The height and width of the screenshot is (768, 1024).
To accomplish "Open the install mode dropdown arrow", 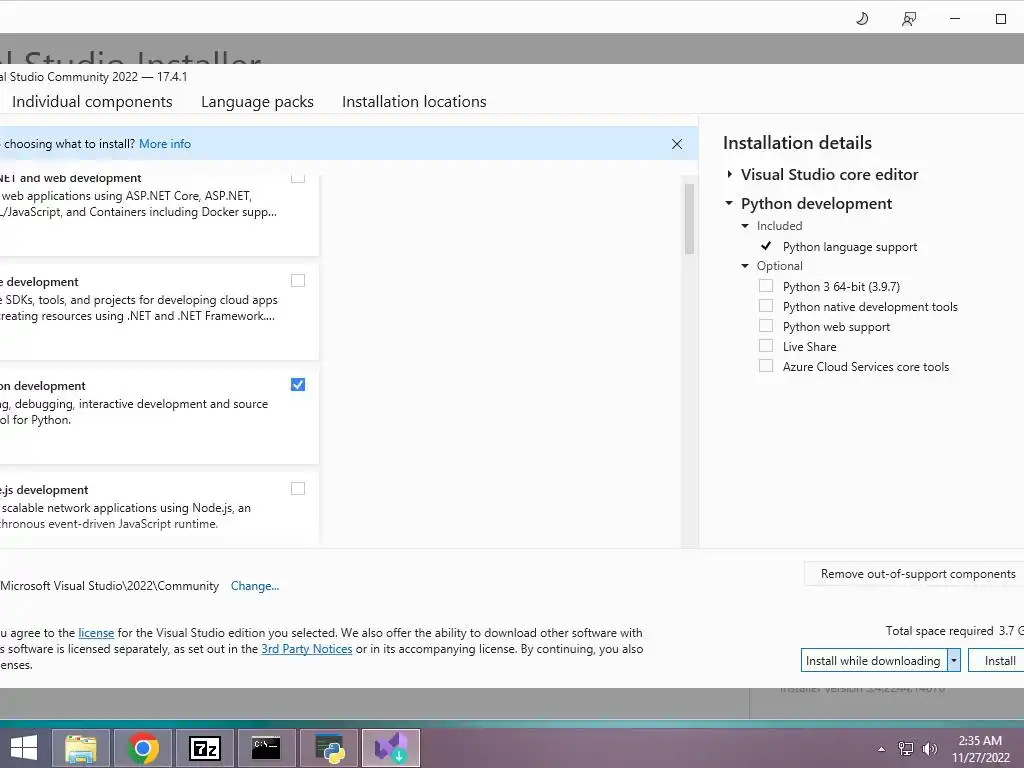I will [953, 660].
